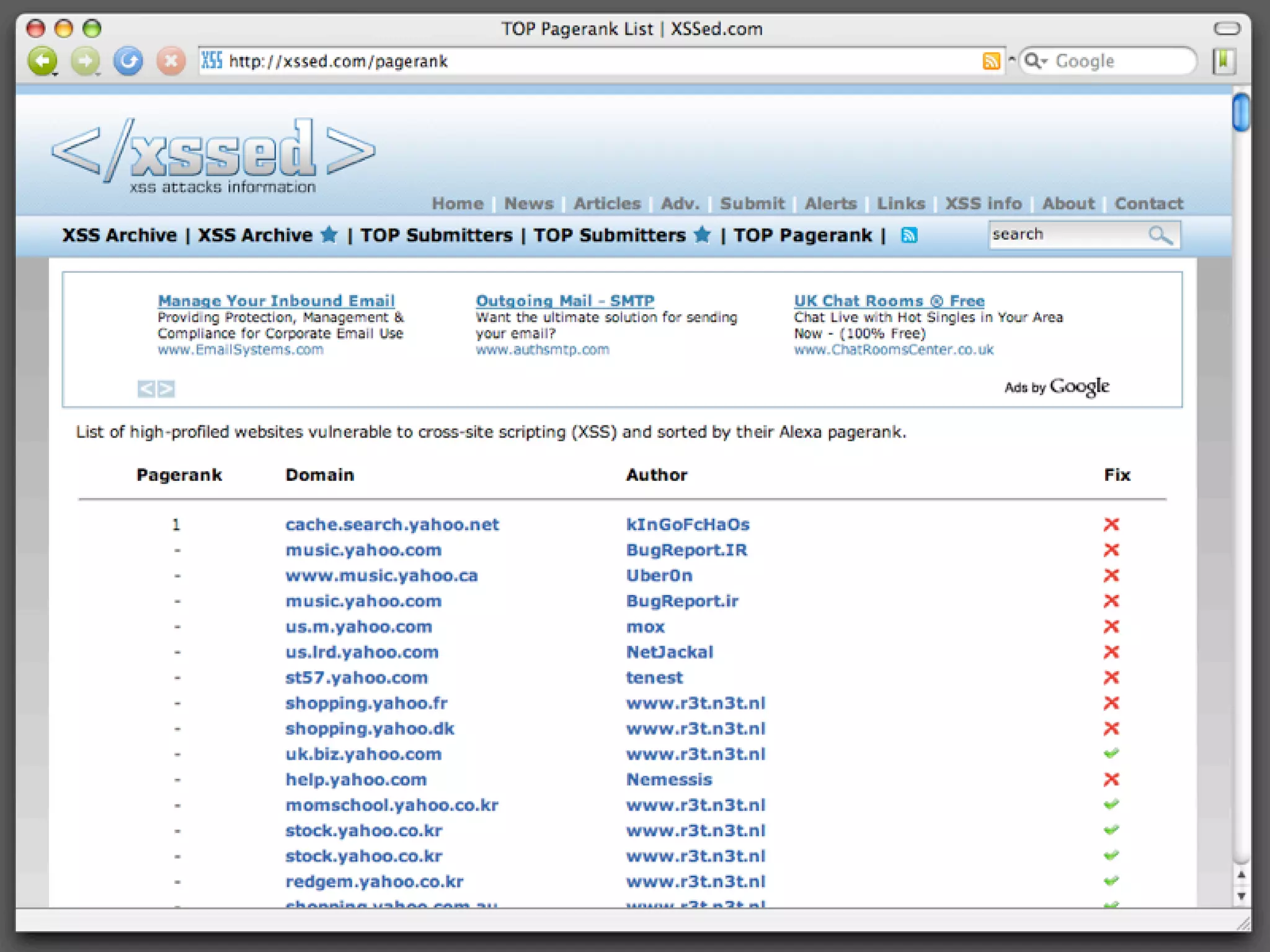Open the Nemessis author link
This screenshot has height=952, width=1270.
click(x=669, y=779)
